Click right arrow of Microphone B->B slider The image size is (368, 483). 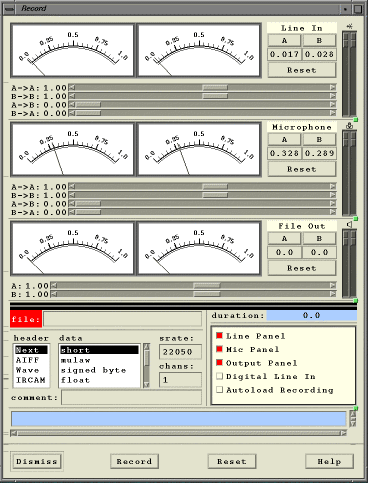[x=333, y=195]
